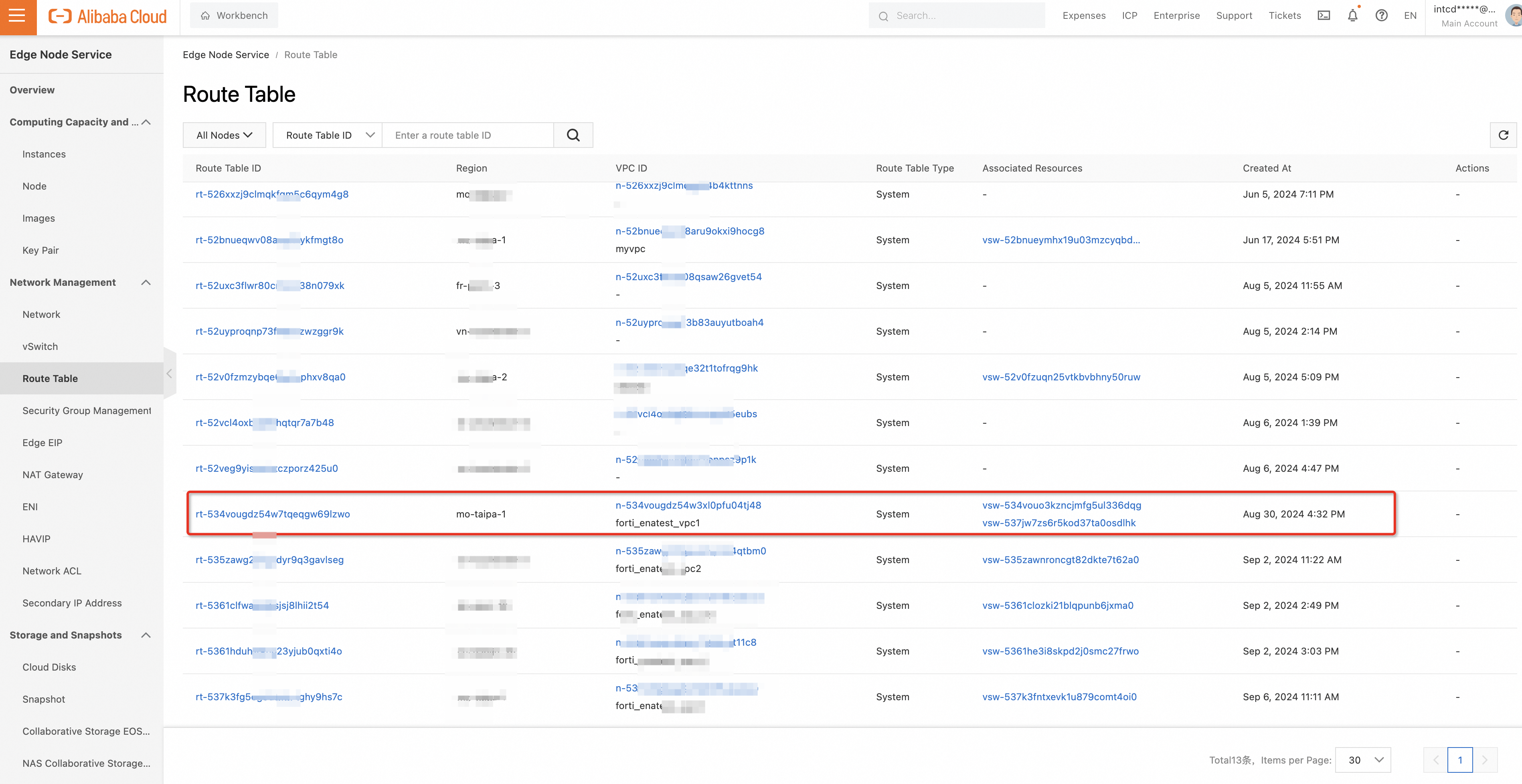Open vSwitch vsw-535zawnroncgt82dkte7t62a0
Screen dimensions: 1522x784
(x=1061, y=560)
